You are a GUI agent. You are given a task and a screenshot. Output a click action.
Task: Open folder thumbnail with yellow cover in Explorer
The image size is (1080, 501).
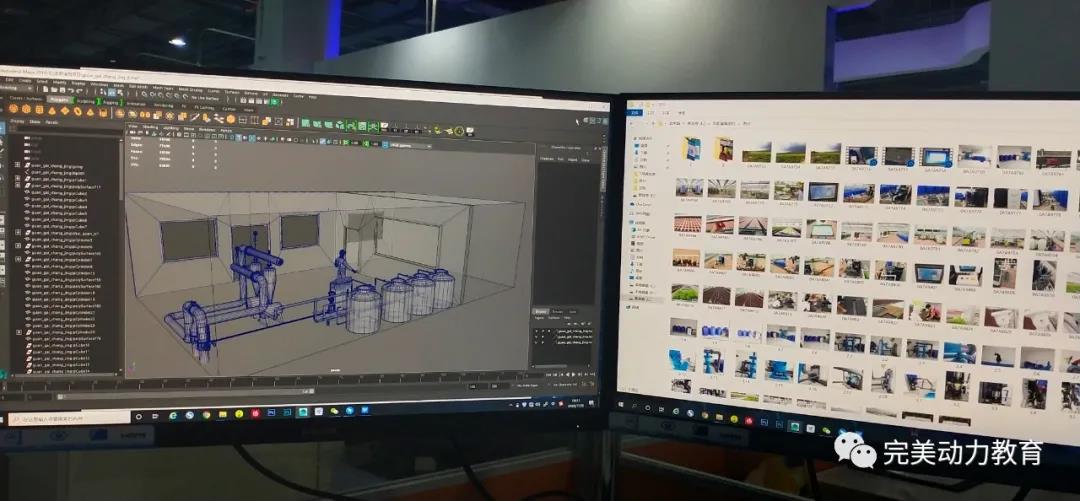coord(724,149)
